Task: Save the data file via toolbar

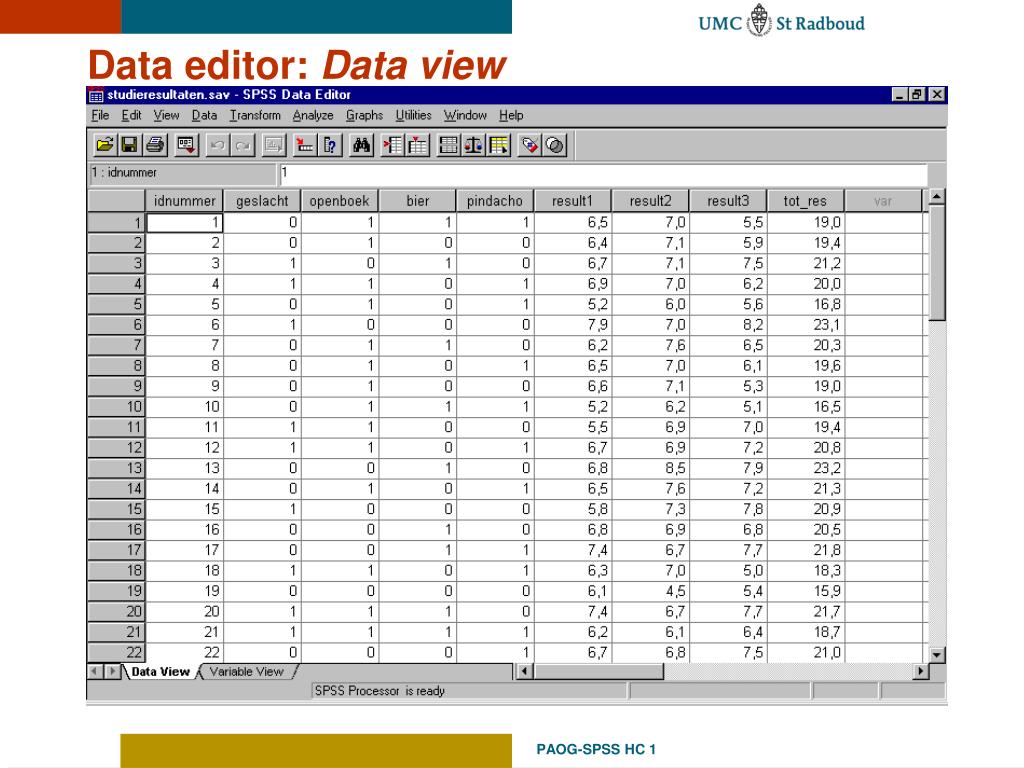Action: pos(130,145)
